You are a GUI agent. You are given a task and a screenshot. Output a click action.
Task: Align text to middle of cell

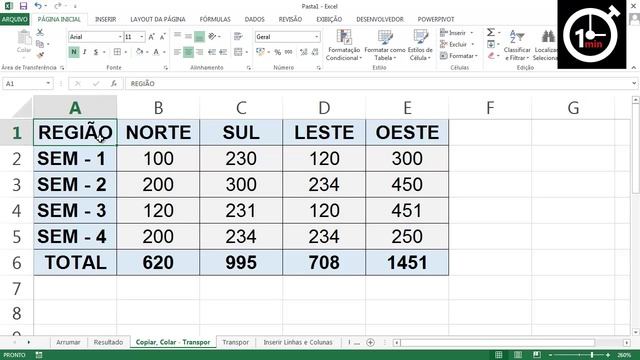click(x=188, y=36)
